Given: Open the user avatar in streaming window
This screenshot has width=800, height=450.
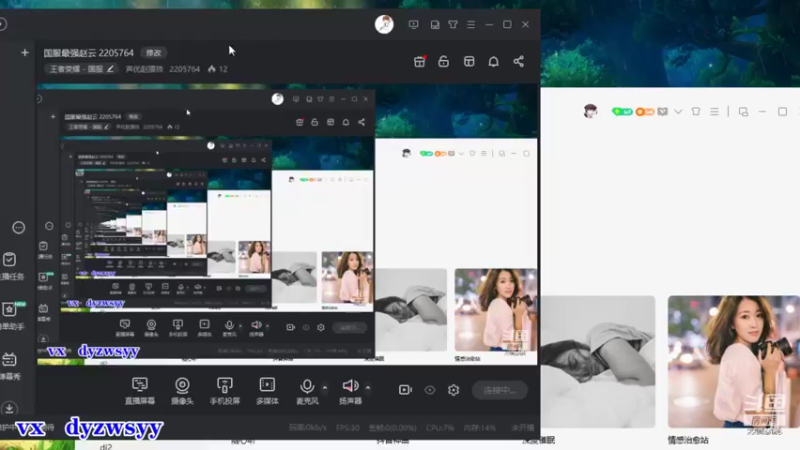Looking at the screenshot, I should [384, 24].
